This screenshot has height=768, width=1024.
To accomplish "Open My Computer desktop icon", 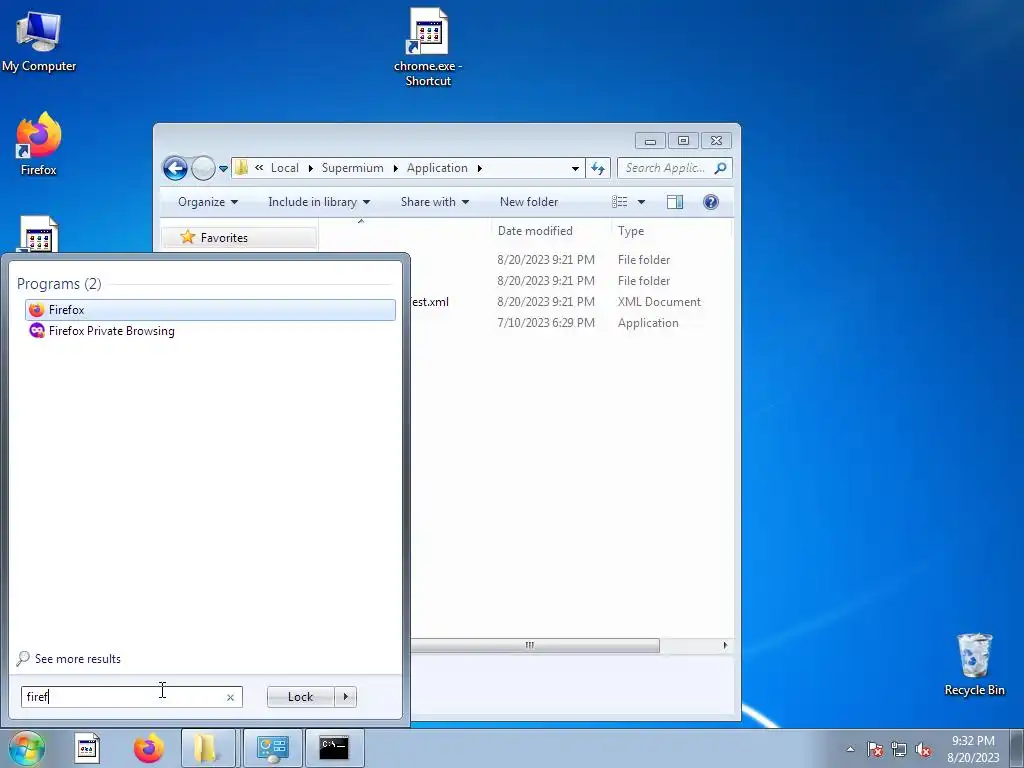I will tap(39, 42).
